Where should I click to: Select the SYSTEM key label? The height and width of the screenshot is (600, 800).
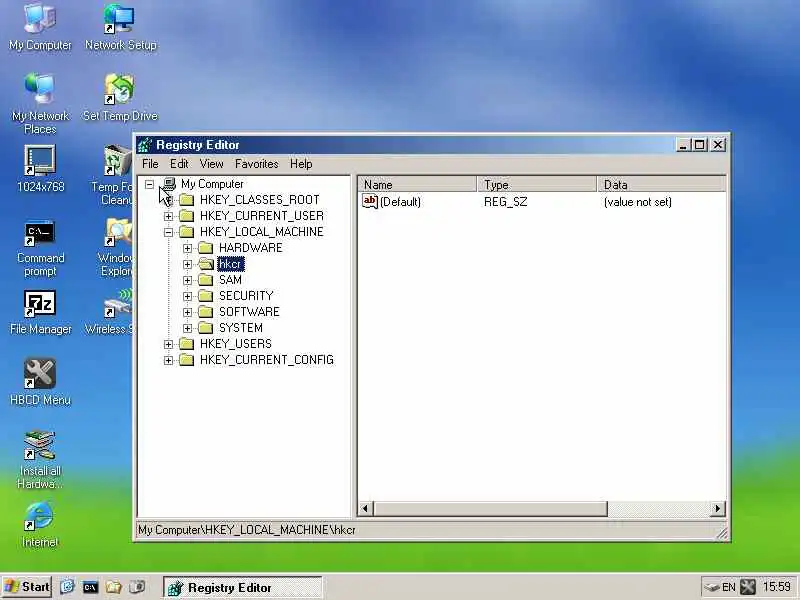pyautogui.click(x=241, y=328)
